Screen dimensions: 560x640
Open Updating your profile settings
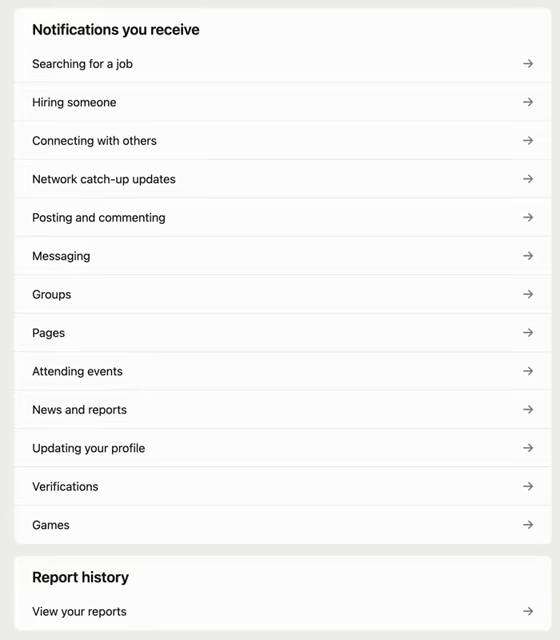282,448
